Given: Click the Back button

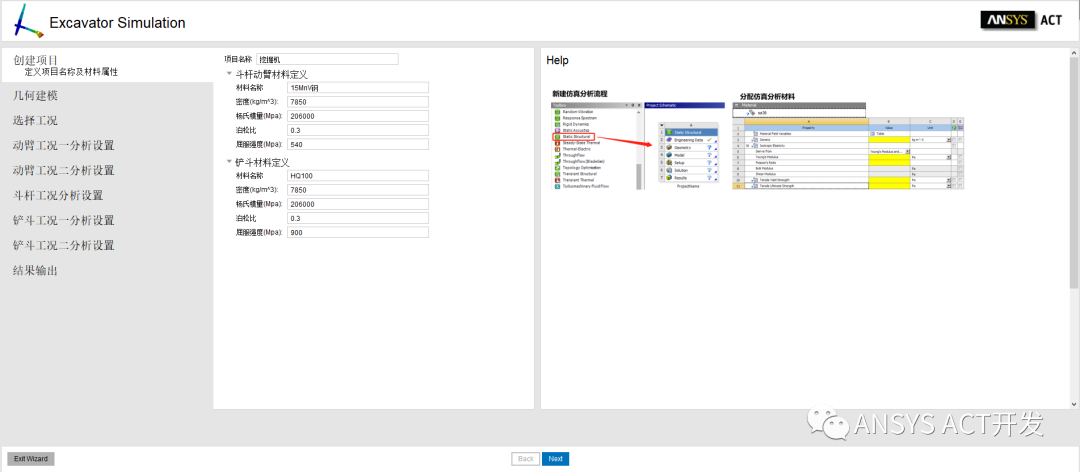Looking at the screenshot, I should [x=525, y=459].
